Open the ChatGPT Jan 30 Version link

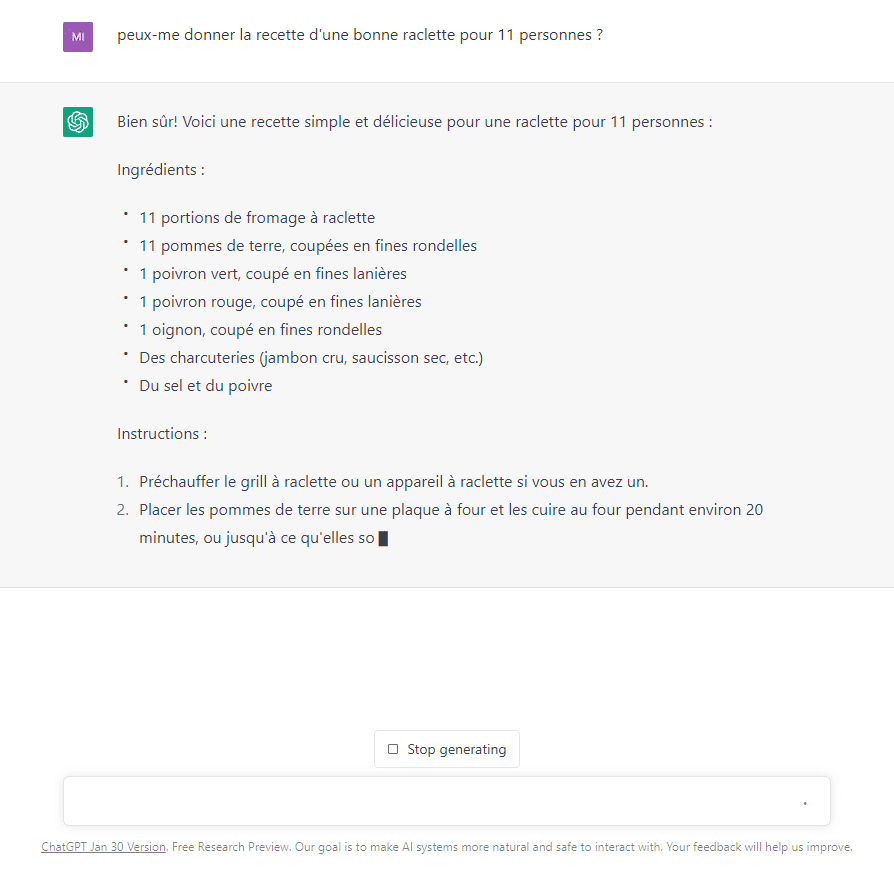[x=104, y=847]
